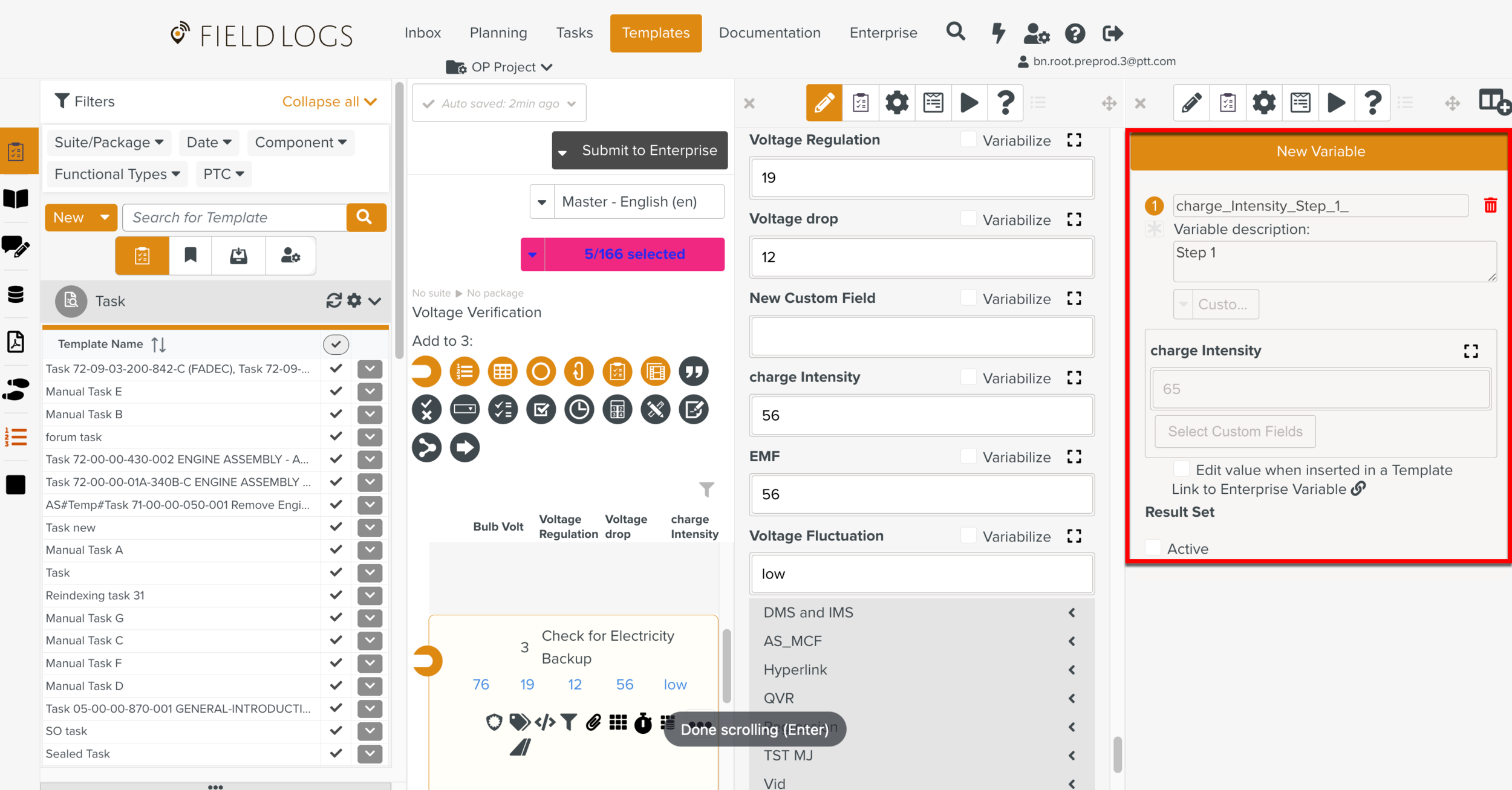Go to the Planning menu
Image resolution: width=1512 pixels, height=790 pixels.
click(x=498, y=33)
